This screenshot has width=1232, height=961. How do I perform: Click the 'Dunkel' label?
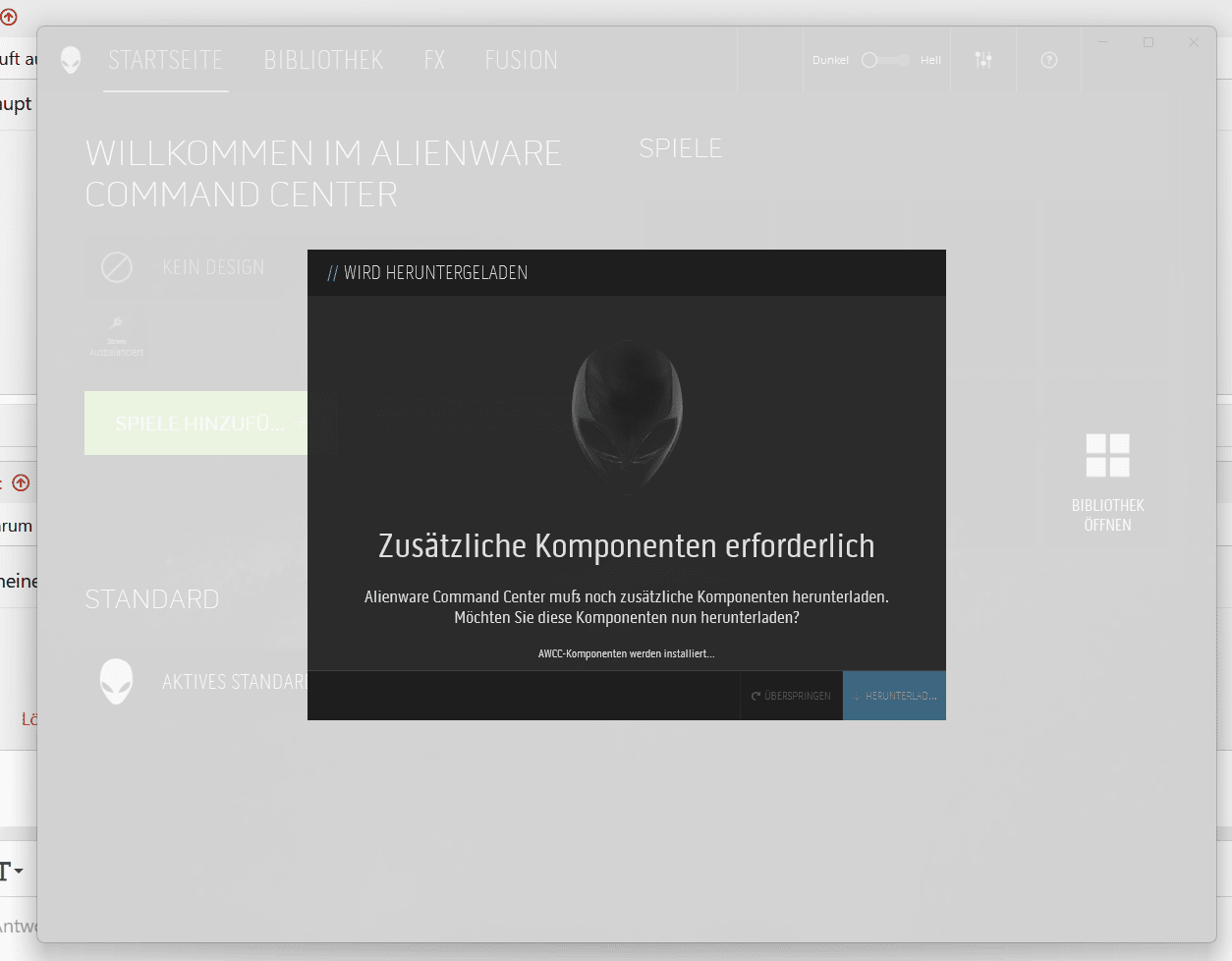click(x=830, y=60)
